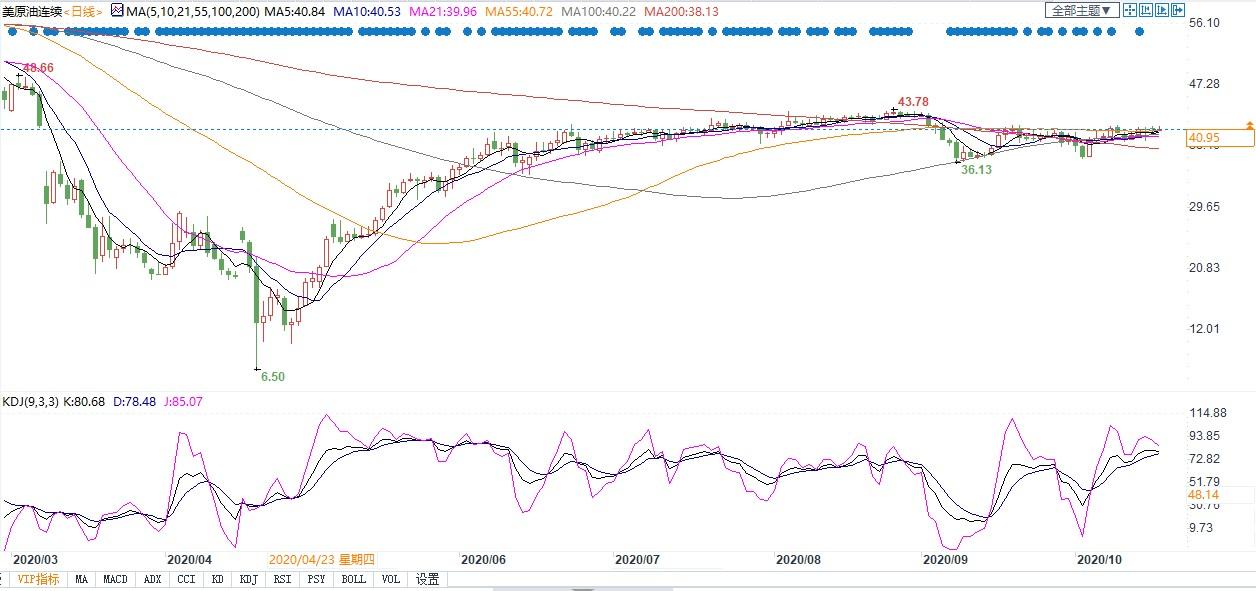Viewport: 1256px width, 591px height.
Task: Select the KDJ indicator tab
Action: pyautogui.click(x=250, y=579)
